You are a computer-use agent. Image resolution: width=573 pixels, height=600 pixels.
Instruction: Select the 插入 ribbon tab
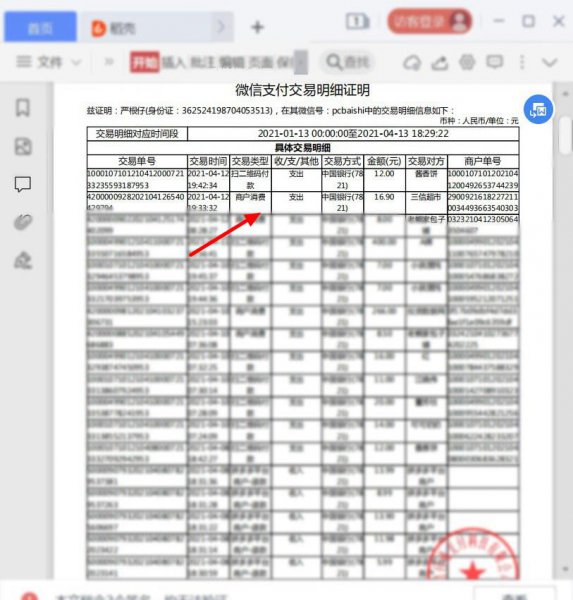(x=174, y=62)
